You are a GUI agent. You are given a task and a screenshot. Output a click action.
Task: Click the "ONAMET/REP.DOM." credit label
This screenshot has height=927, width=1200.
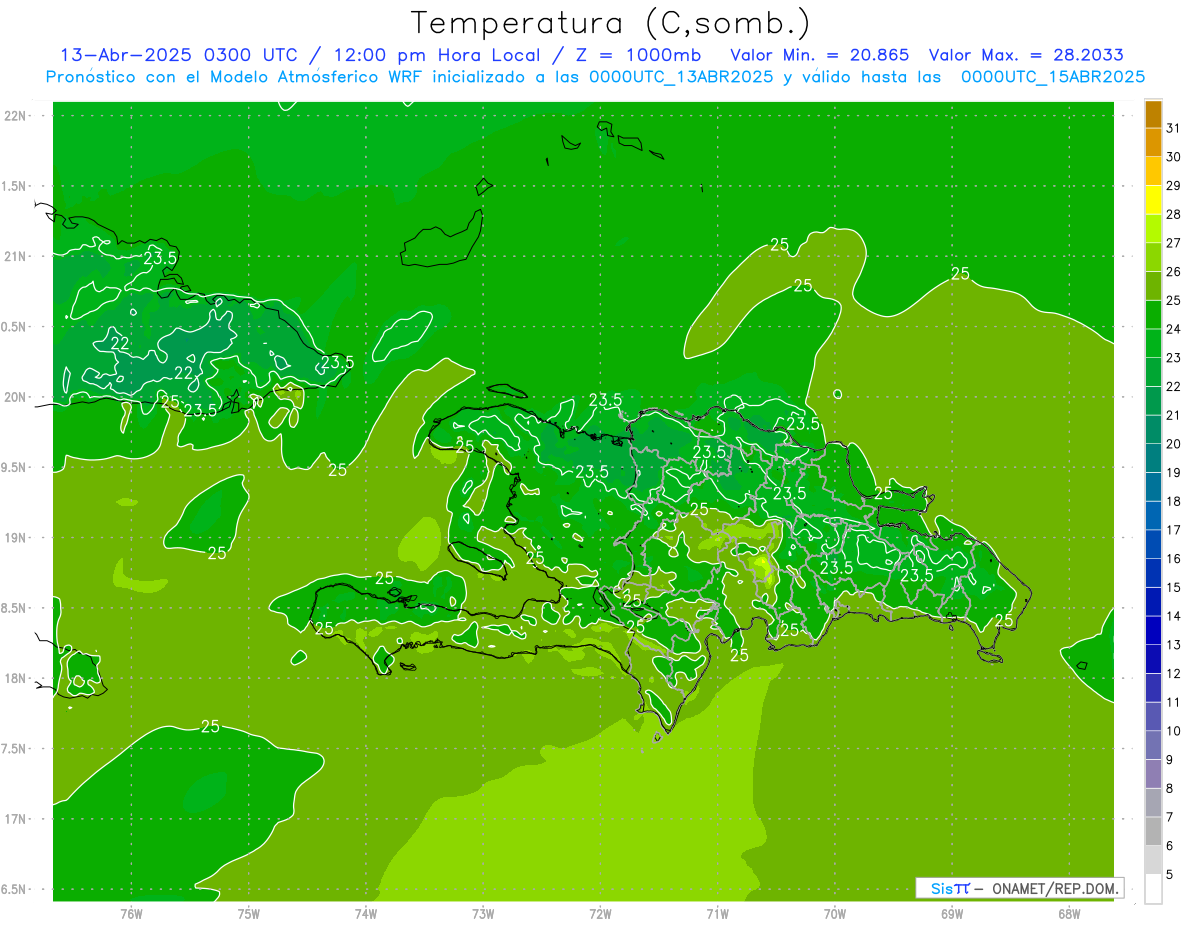click(1054, 888)
